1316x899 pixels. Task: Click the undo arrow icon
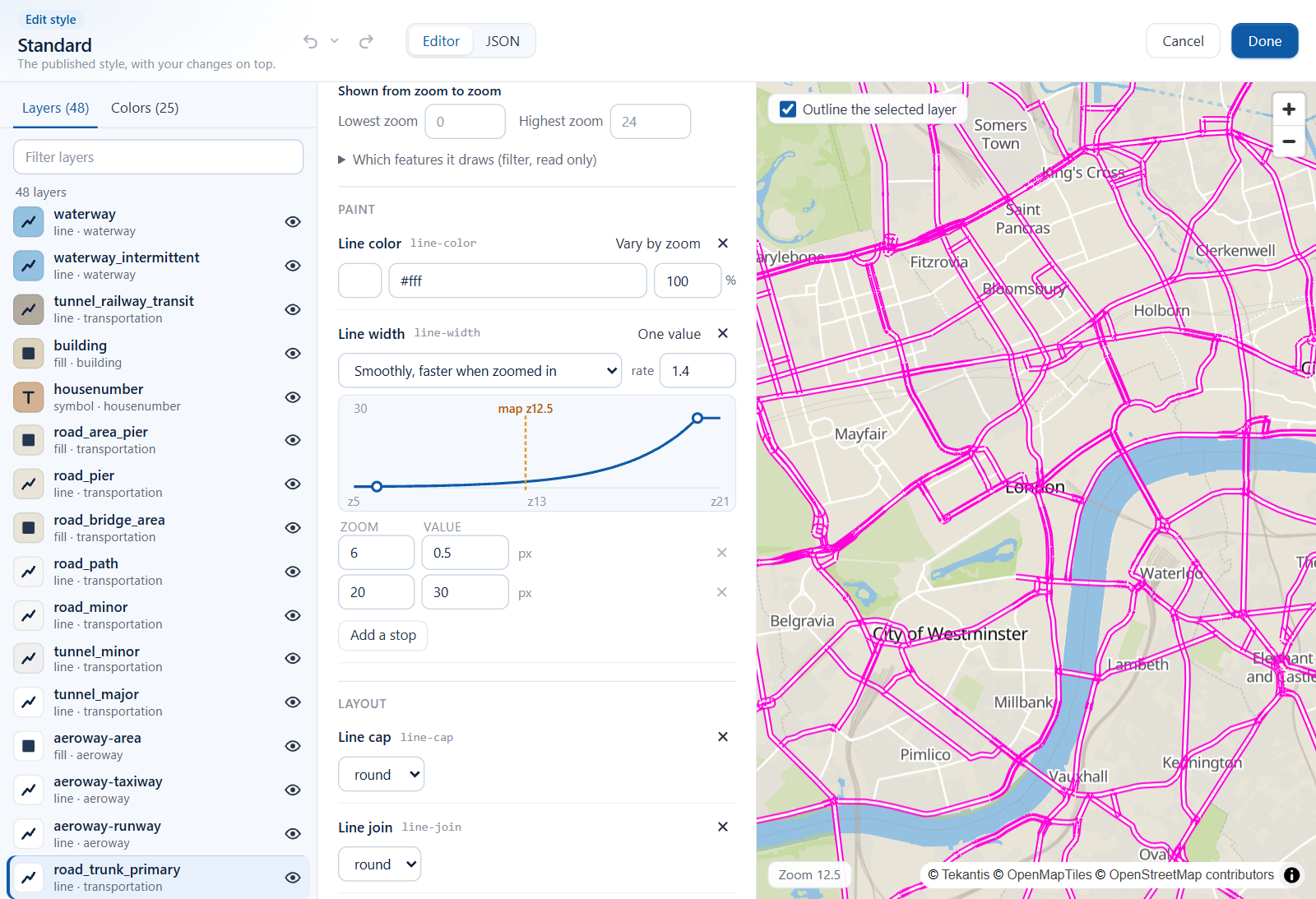click(310, 41)
